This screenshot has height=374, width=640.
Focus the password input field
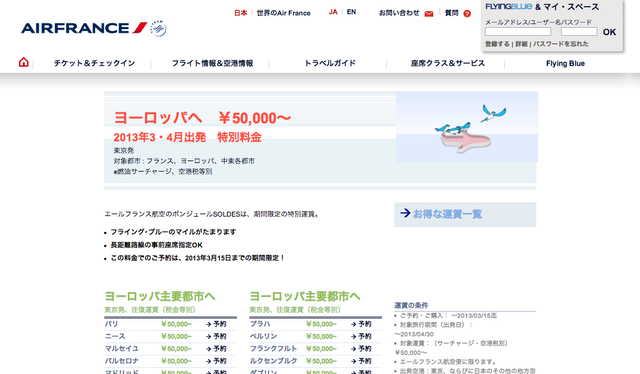tap(579, 32)
